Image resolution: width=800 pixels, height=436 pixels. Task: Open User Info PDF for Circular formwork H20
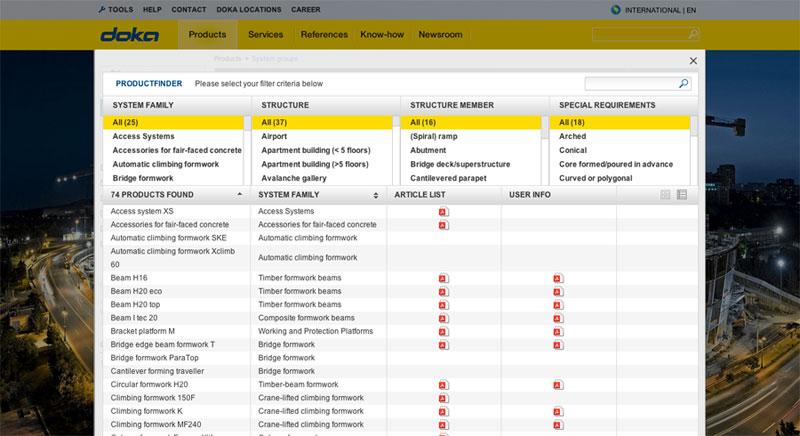558,385
